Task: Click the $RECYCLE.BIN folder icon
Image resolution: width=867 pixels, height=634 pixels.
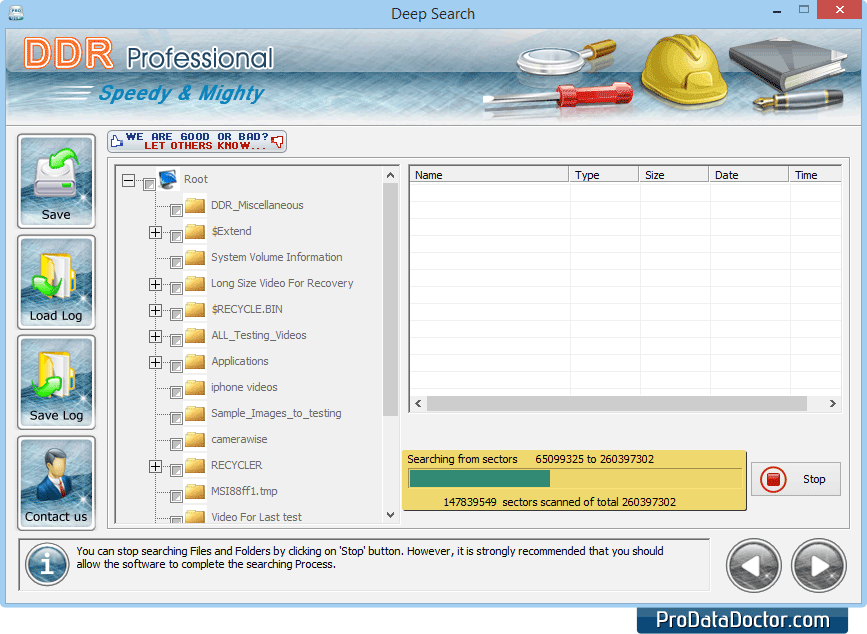Action: [195, 309]
